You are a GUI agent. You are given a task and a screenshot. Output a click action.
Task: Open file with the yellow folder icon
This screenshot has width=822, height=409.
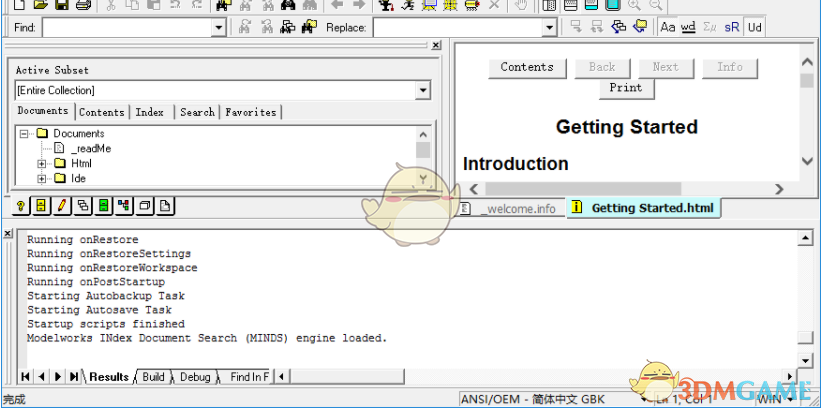40,5
